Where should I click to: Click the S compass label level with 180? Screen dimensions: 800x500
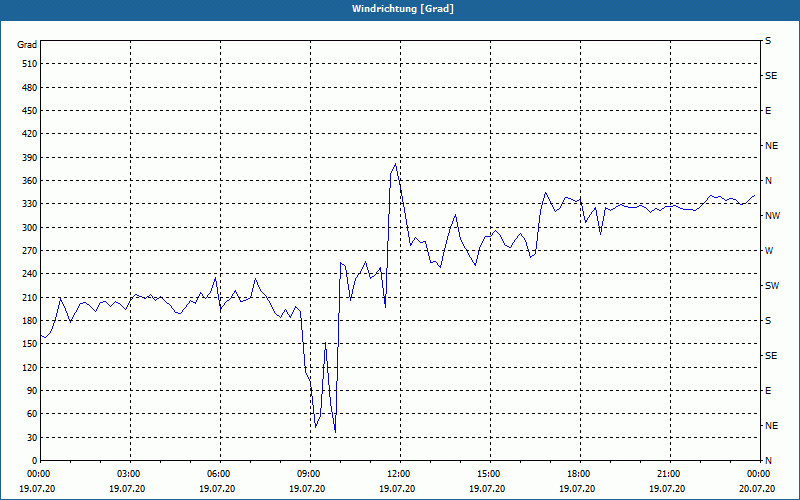point(768,321)
